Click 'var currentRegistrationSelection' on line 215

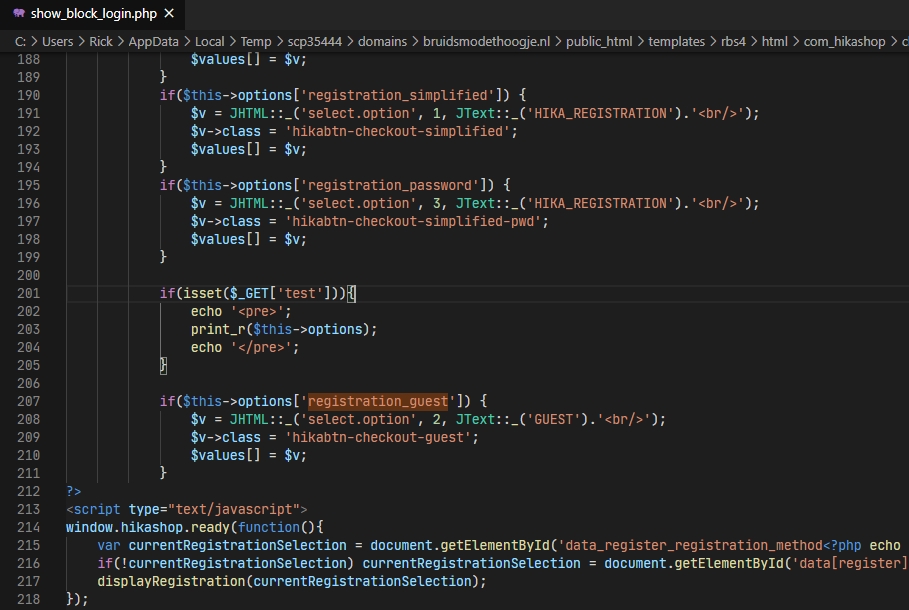pyautogui.click(x=222, y=546)
